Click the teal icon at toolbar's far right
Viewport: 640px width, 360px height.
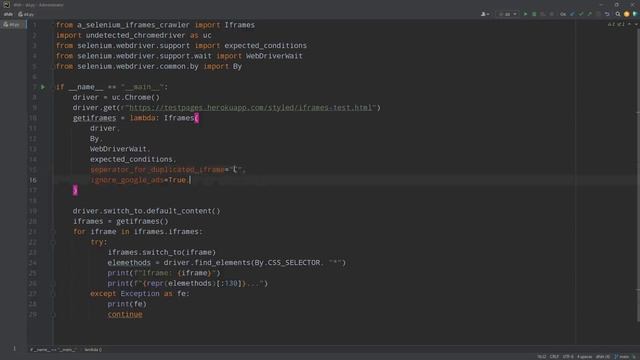(635, 14)
